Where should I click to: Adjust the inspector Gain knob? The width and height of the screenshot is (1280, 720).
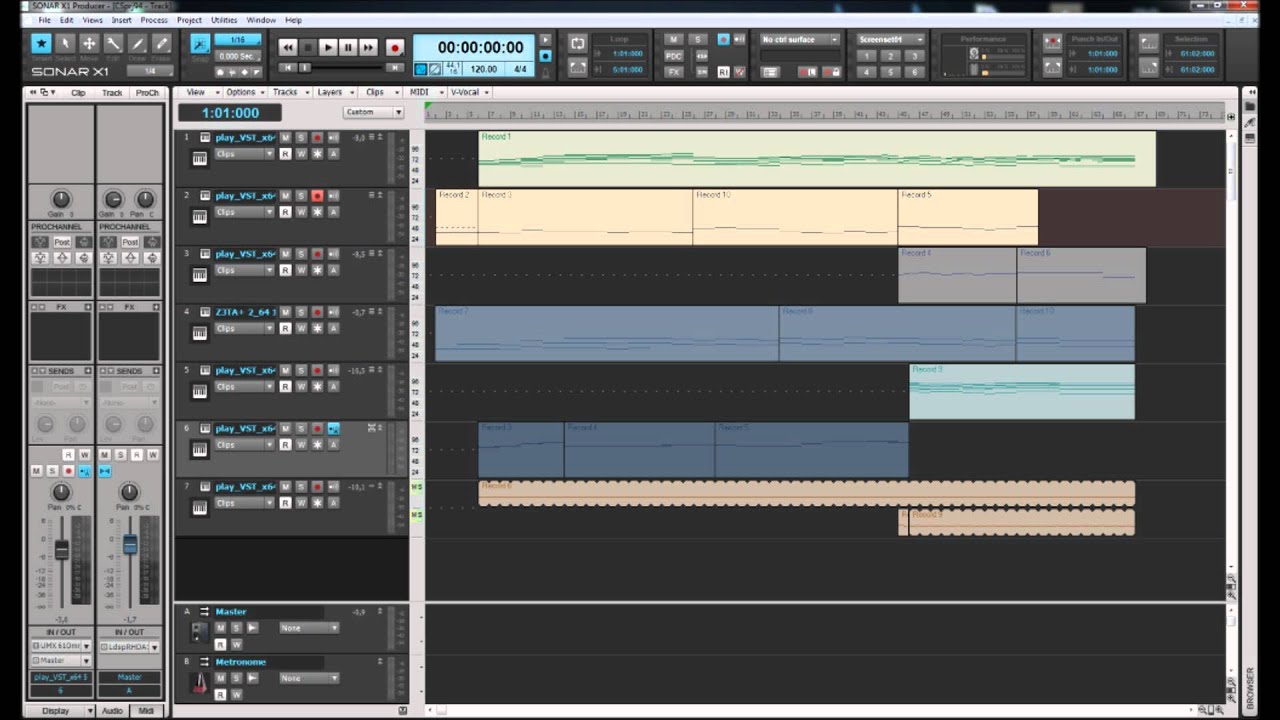[61, 199]
